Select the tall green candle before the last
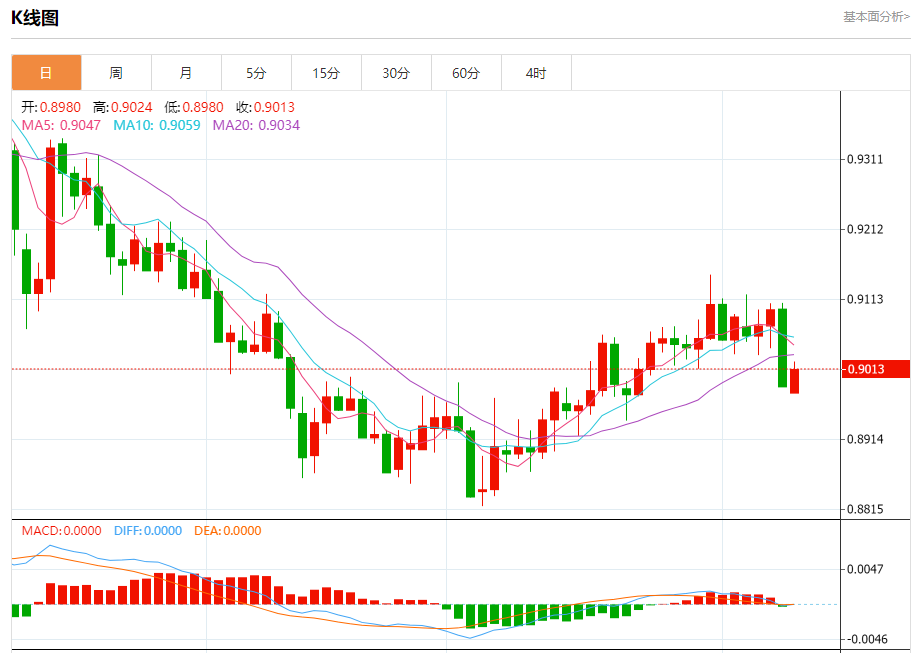 pyautogui.click(x=782, y=347)
